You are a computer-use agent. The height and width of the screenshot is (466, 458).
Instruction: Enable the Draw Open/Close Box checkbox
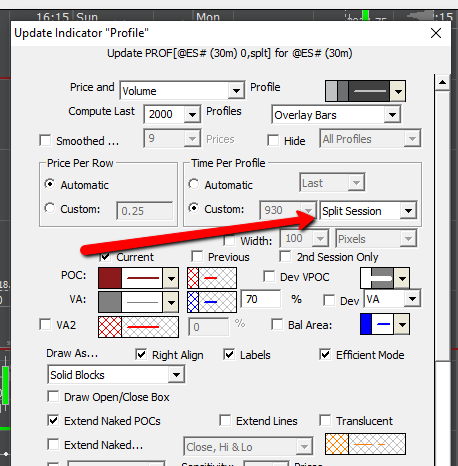(53, 397)
